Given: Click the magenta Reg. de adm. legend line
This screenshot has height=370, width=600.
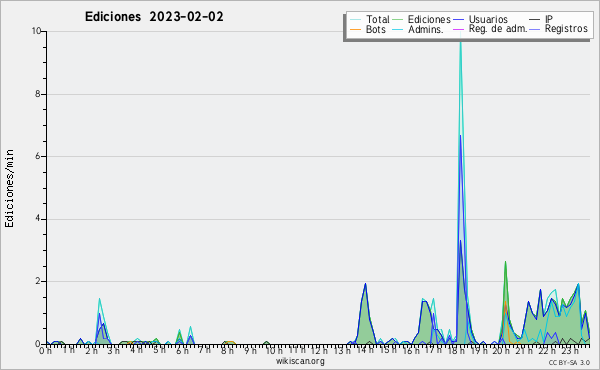Looking at the screenshot, I should click(x=458, y=29).
